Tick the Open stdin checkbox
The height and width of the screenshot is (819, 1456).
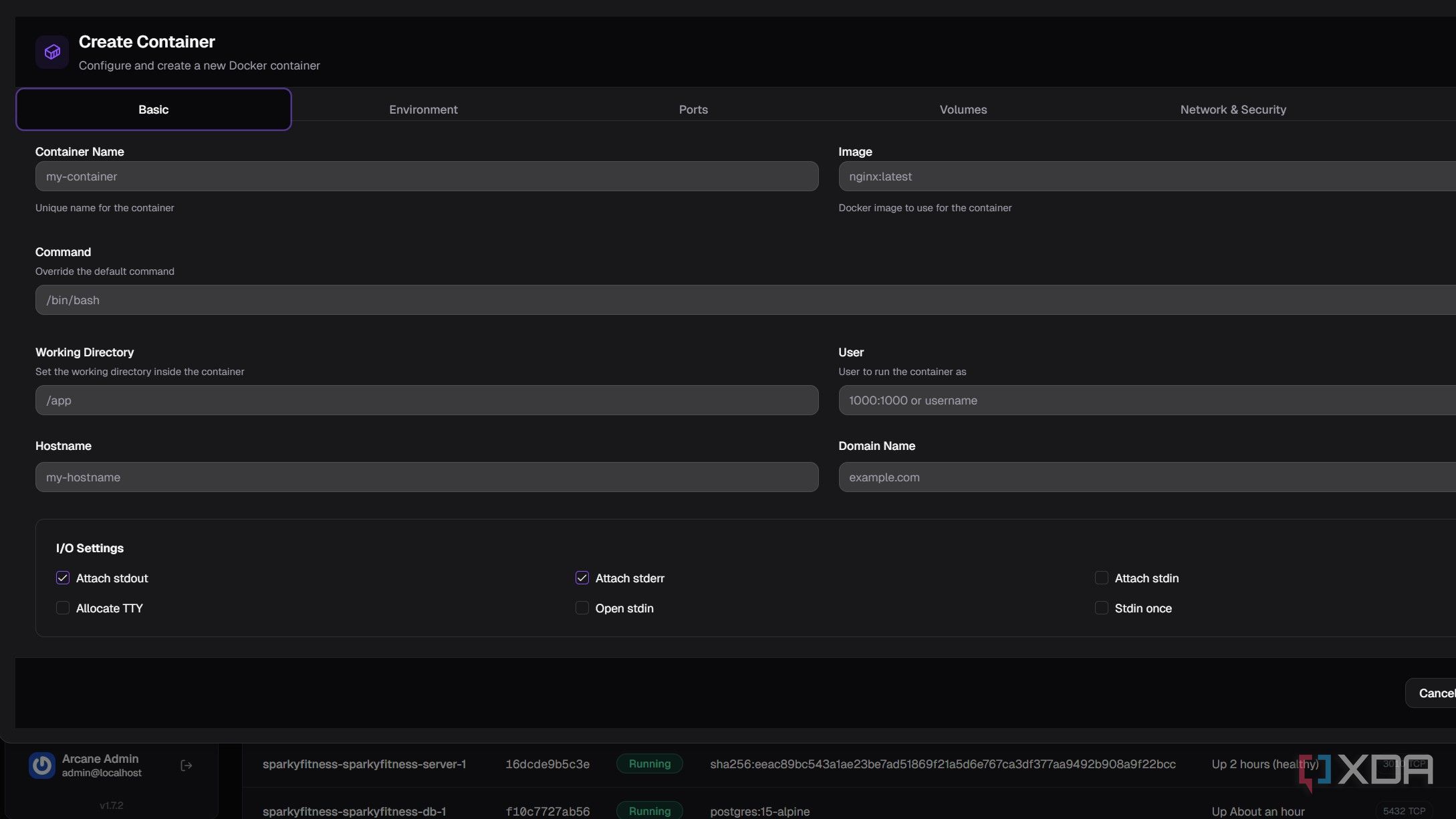582,608
